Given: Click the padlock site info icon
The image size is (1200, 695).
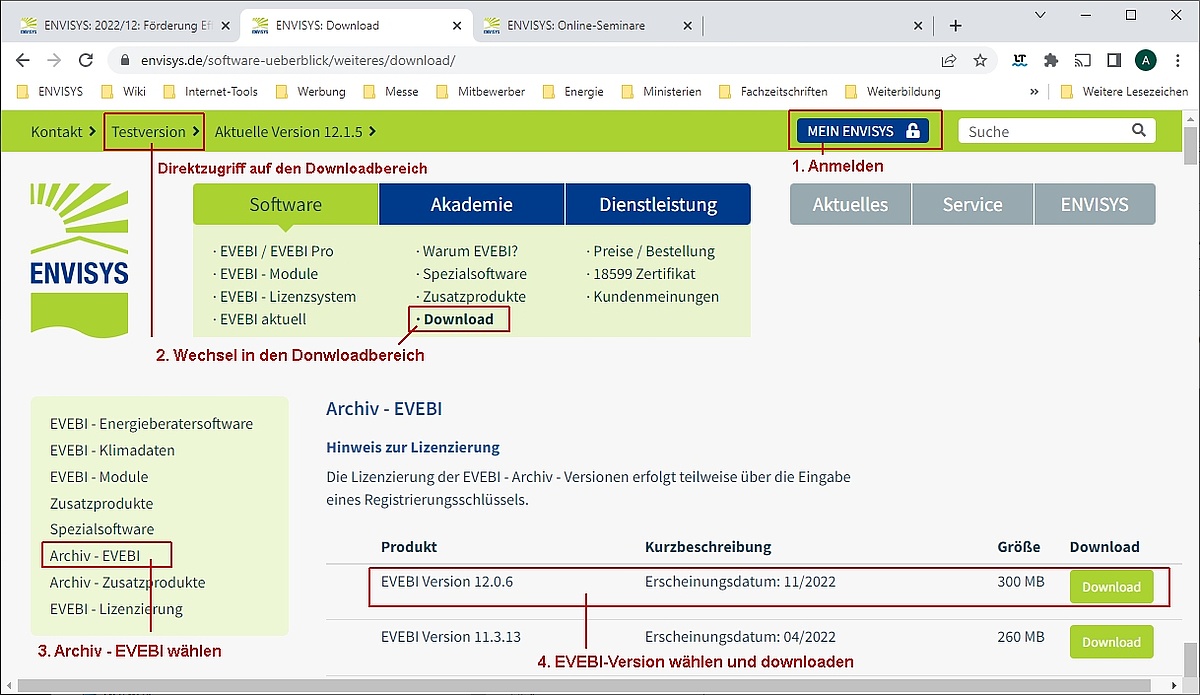Looking at the screenshot, I should click(125, 60).
